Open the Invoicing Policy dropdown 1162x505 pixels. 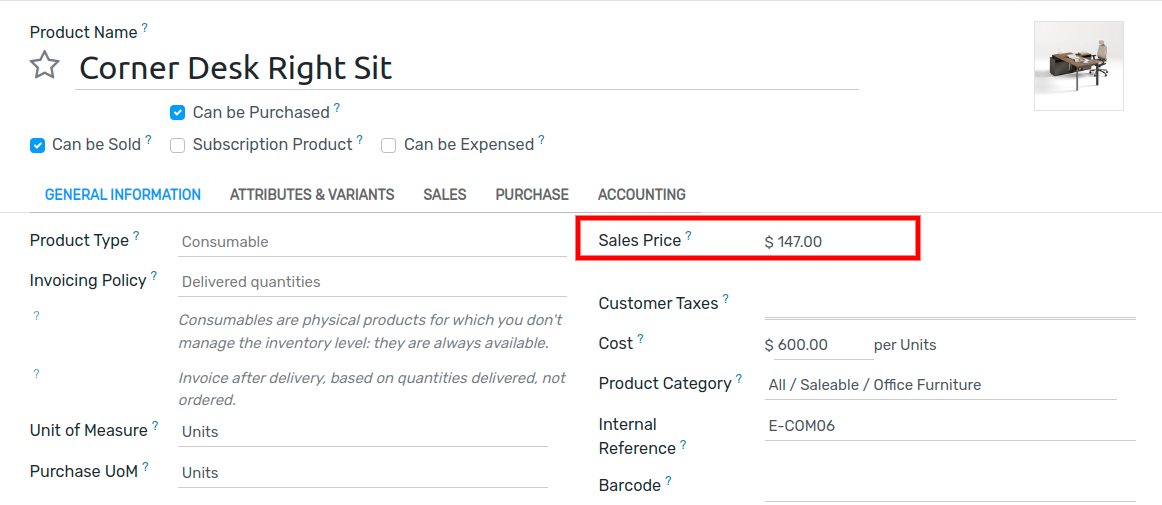[x=372, y=282]
